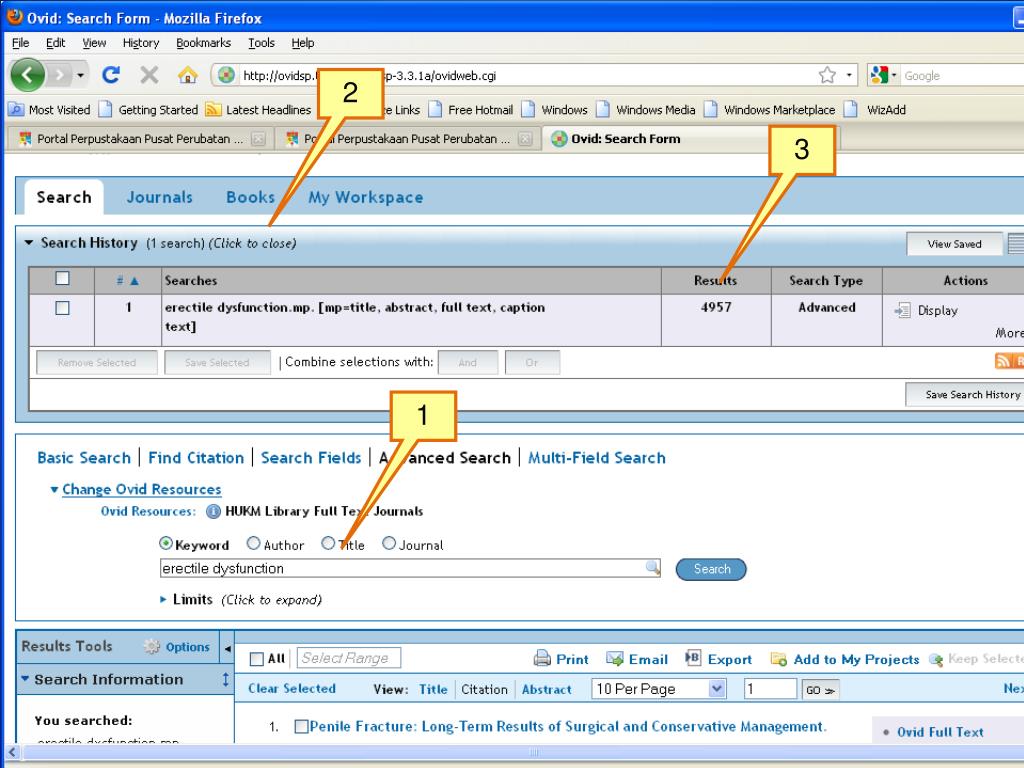This screenshot has width=1024, height=768.
Task: Open the 10 Per Page dropdown
Action: click(658, 689)
